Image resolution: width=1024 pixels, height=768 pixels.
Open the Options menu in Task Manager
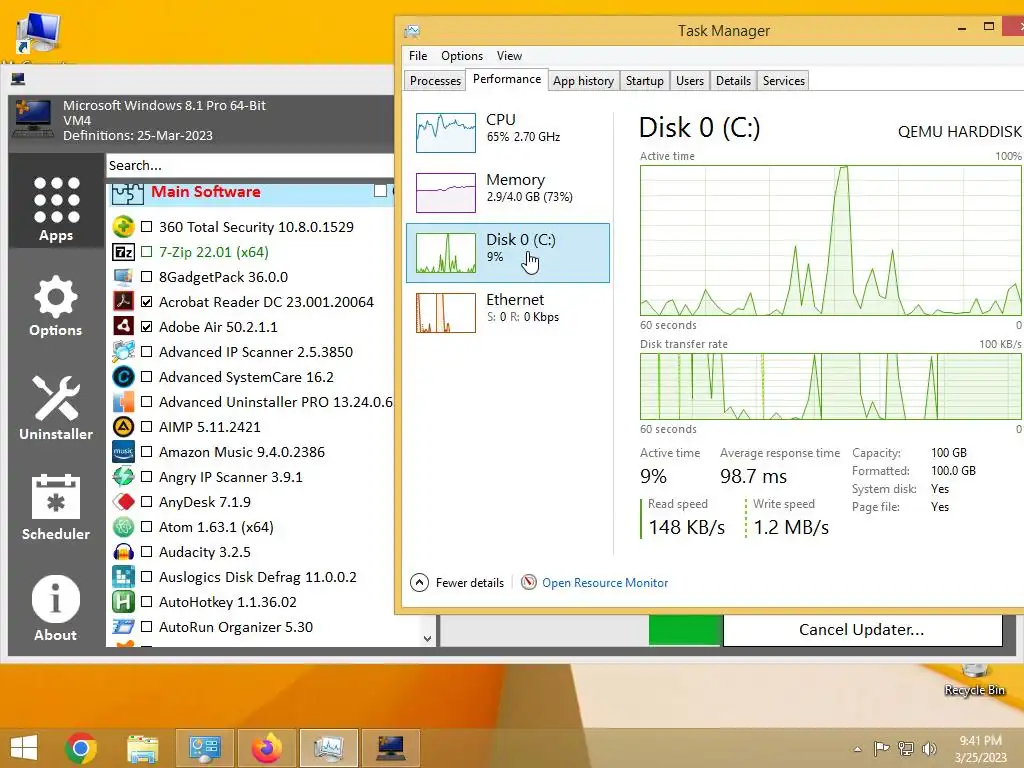coord(462,56)
